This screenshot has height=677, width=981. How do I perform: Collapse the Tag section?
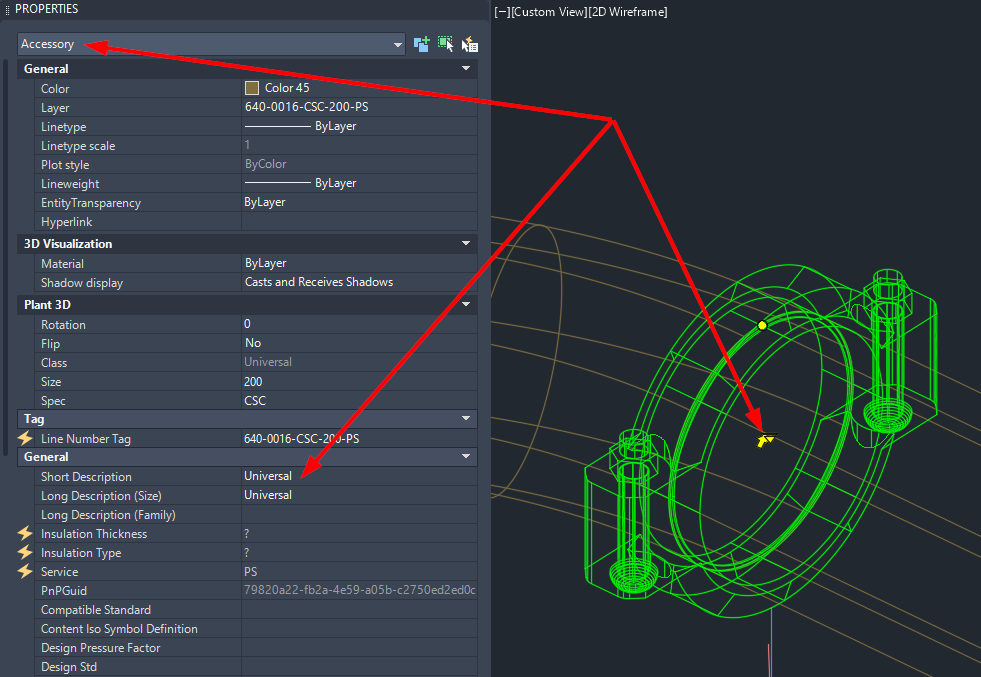point(464,418)
